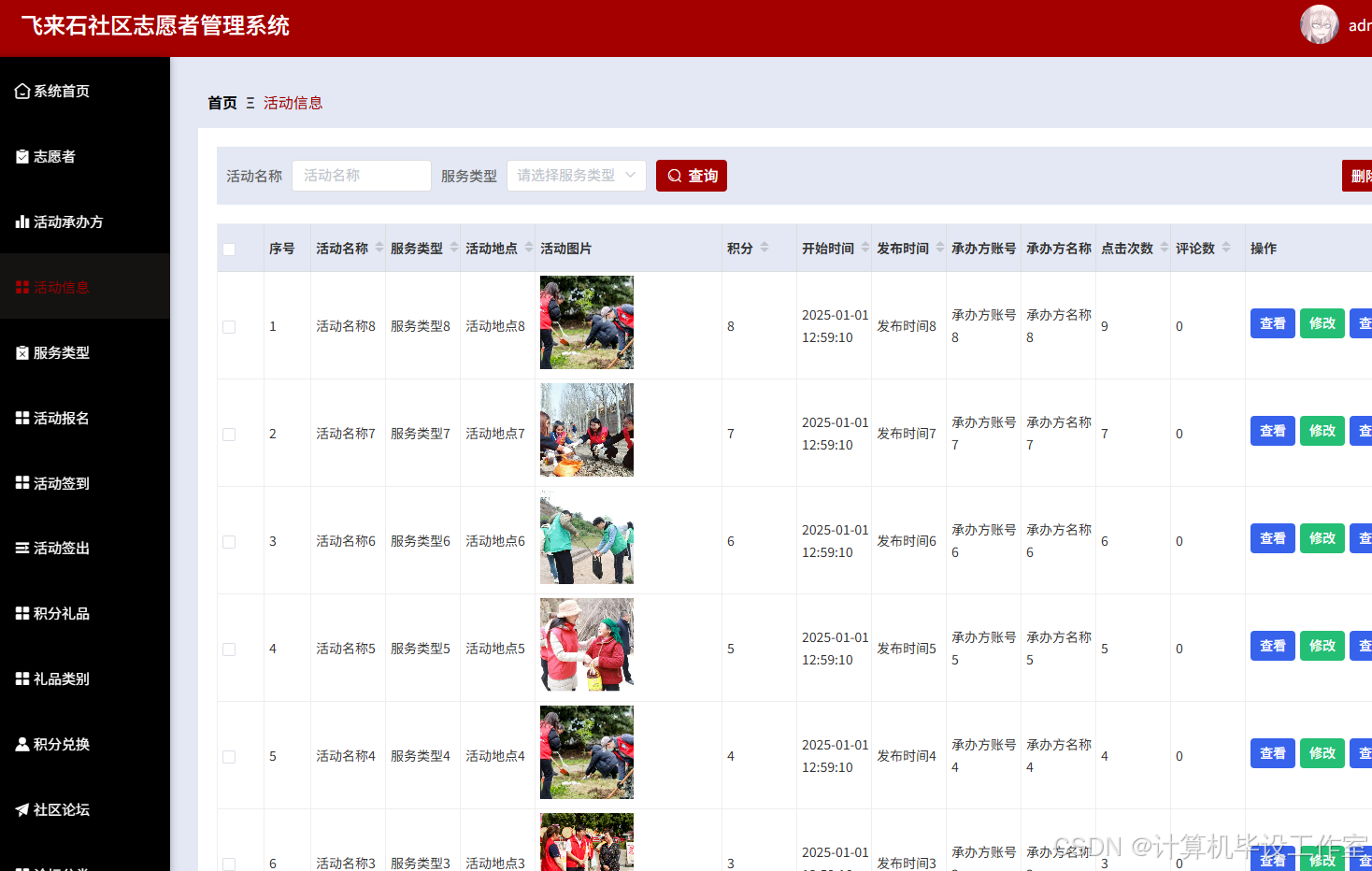The width and height of the screenshot is (1372, 871).
Task: Click the magnifier icon in 查询 button
Action: point(675,176)
